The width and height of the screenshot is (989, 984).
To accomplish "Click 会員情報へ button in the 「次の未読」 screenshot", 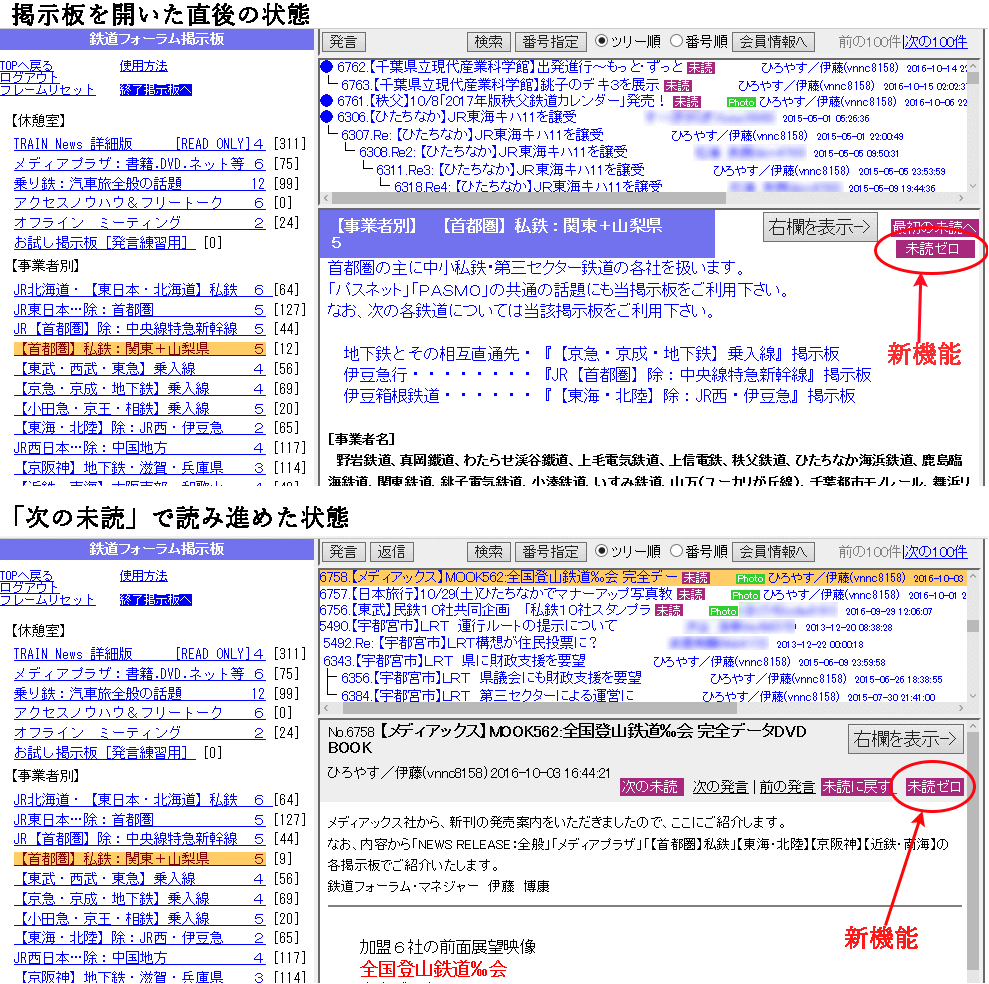I will point(773,552).
